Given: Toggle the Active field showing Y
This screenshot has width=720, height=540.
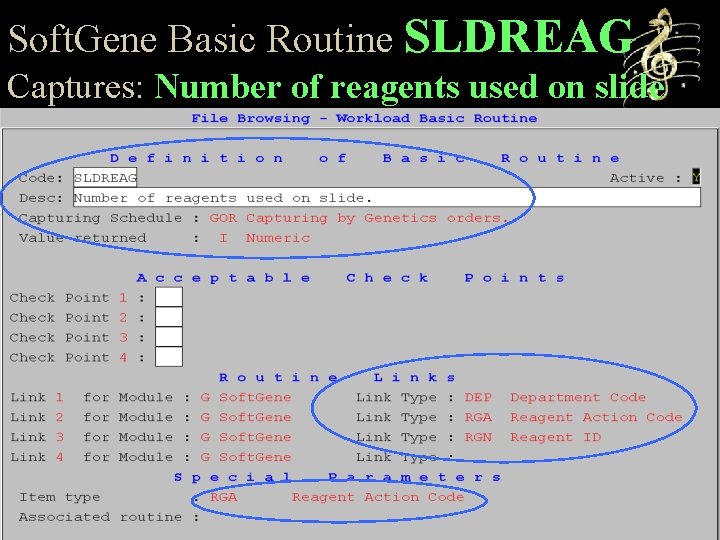Looking at the screenshot, I should (x=696, y=177).
